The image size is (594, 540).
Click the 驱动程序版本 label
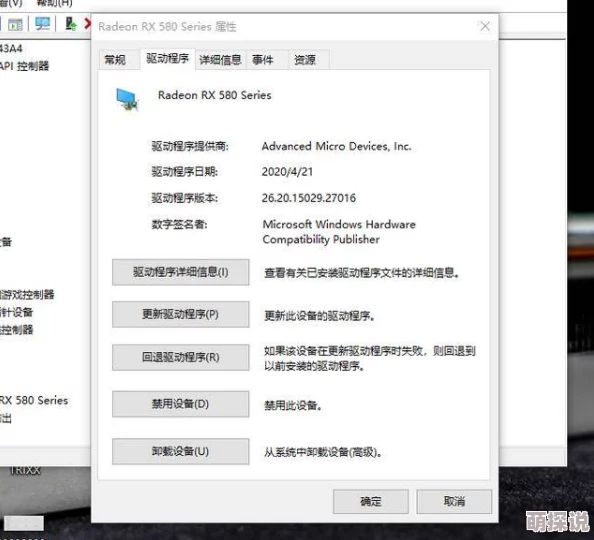click(x=184, y=198)
